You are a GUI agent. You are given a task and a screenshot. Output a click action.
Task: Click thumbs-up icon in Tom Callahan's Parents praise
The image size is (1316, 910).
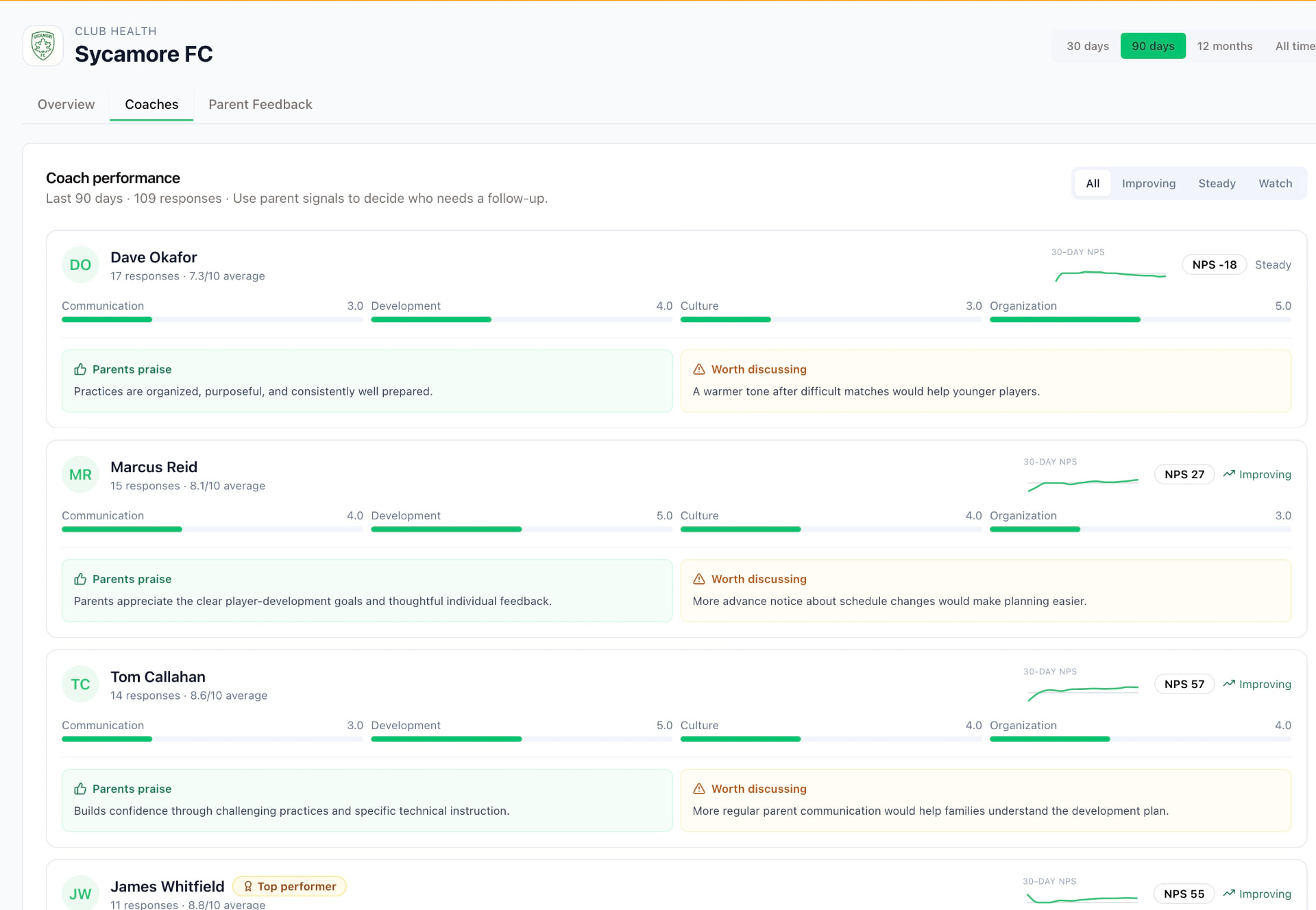click(80, 789)
